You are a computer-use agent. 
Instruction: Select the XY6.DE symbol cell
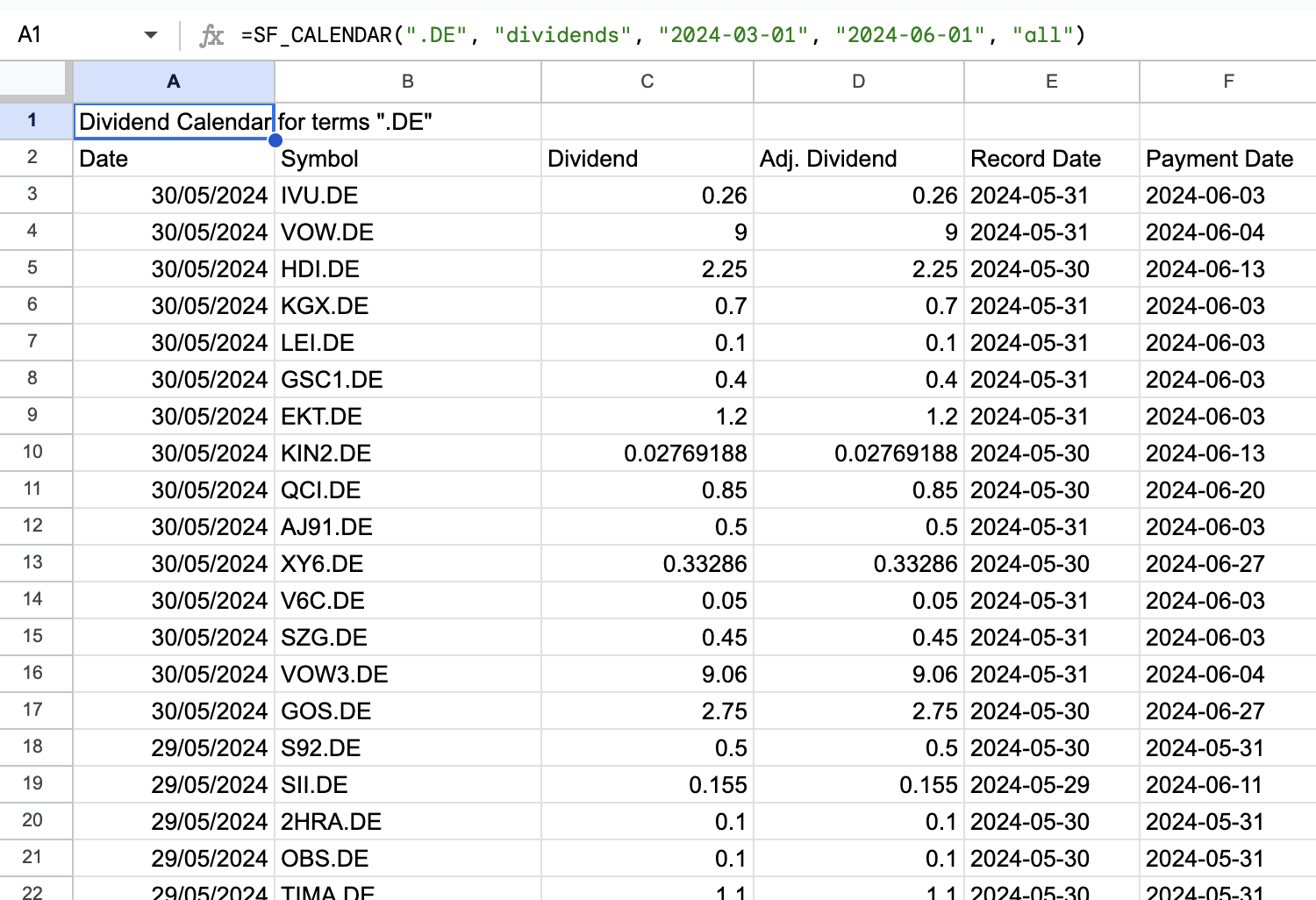408,564
